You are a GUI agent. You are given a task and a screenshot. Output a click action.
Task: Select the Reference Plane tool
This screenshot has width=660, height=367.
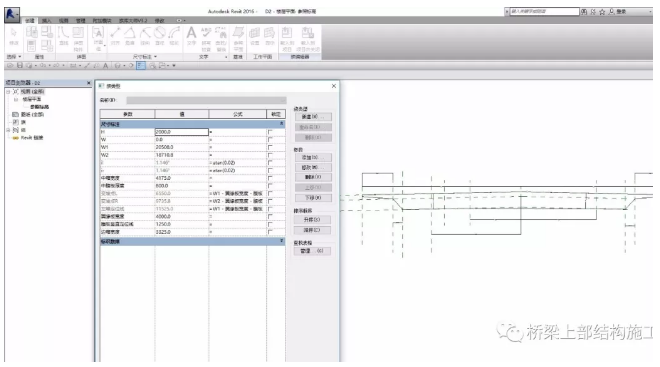238,38
